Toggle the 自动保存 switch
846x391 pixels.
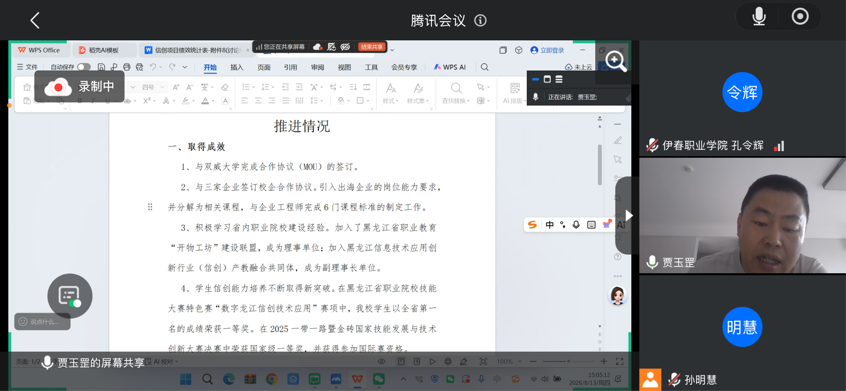[x=84, y=67]
